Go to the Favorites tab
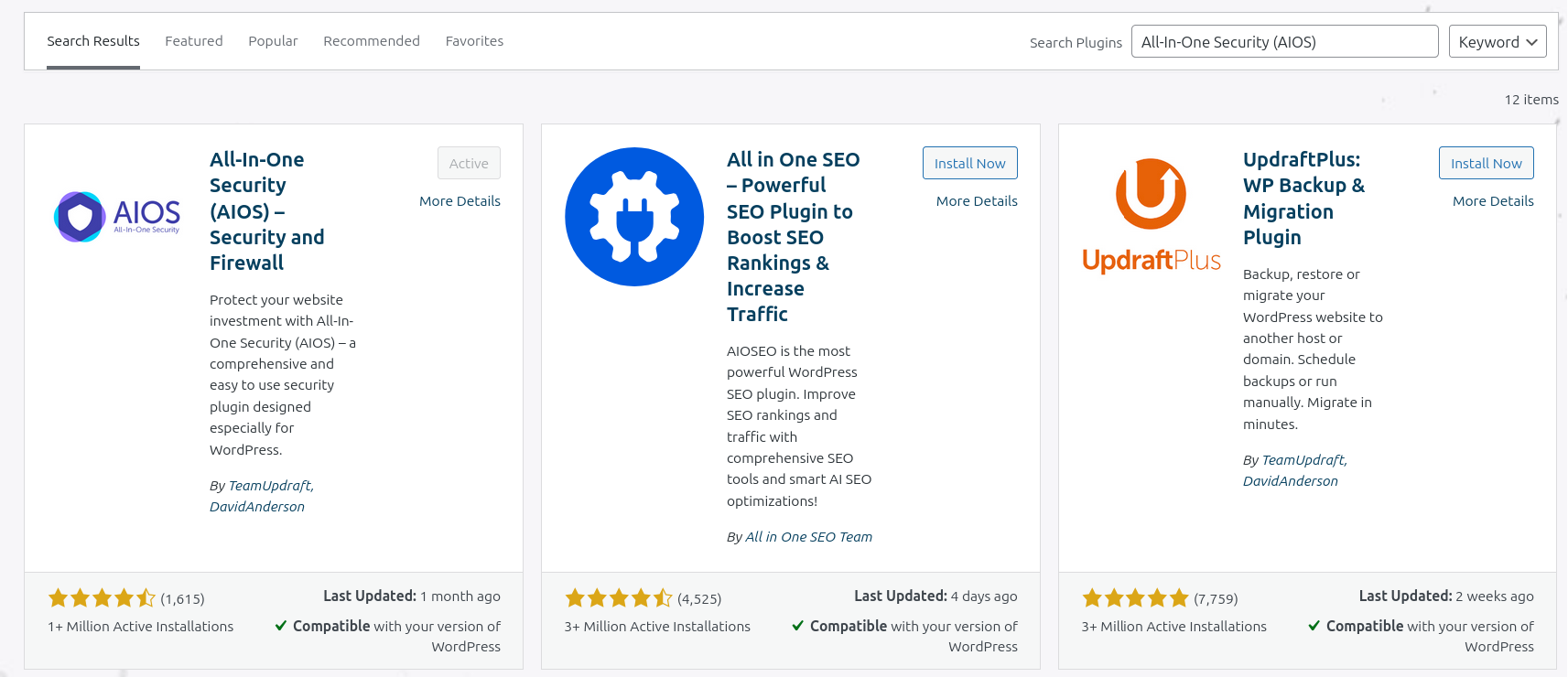The height and width of the screenshot is (677, 1568). [474, 41]
